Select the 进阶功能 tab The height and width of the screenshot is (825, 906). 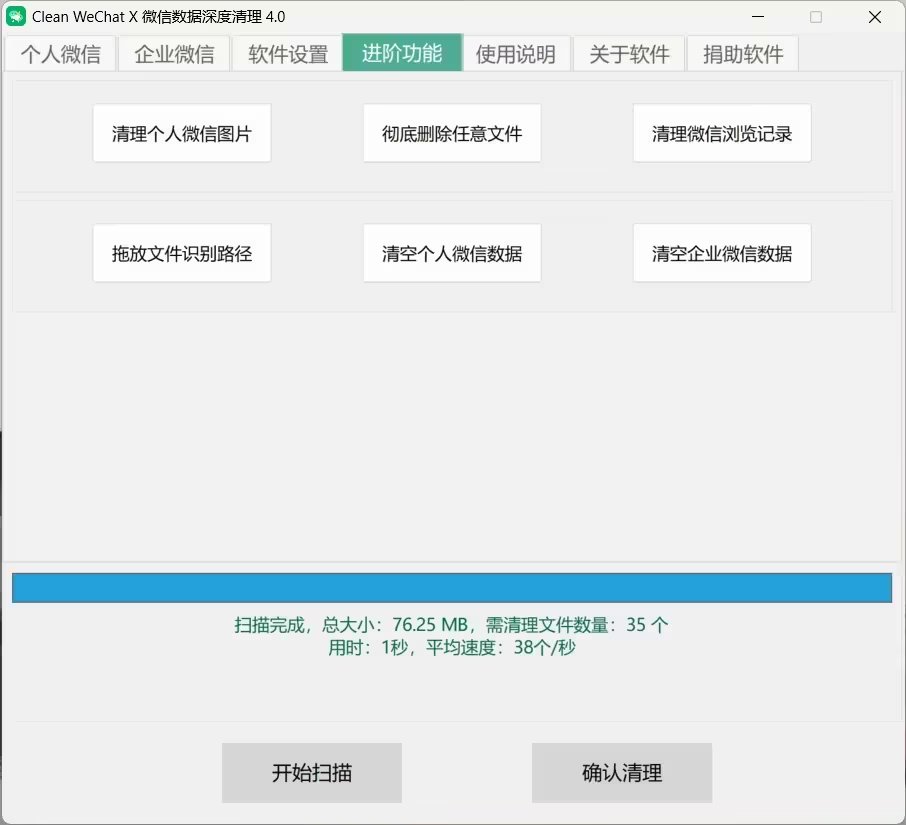pyautogui.click(x=402, y=53)
